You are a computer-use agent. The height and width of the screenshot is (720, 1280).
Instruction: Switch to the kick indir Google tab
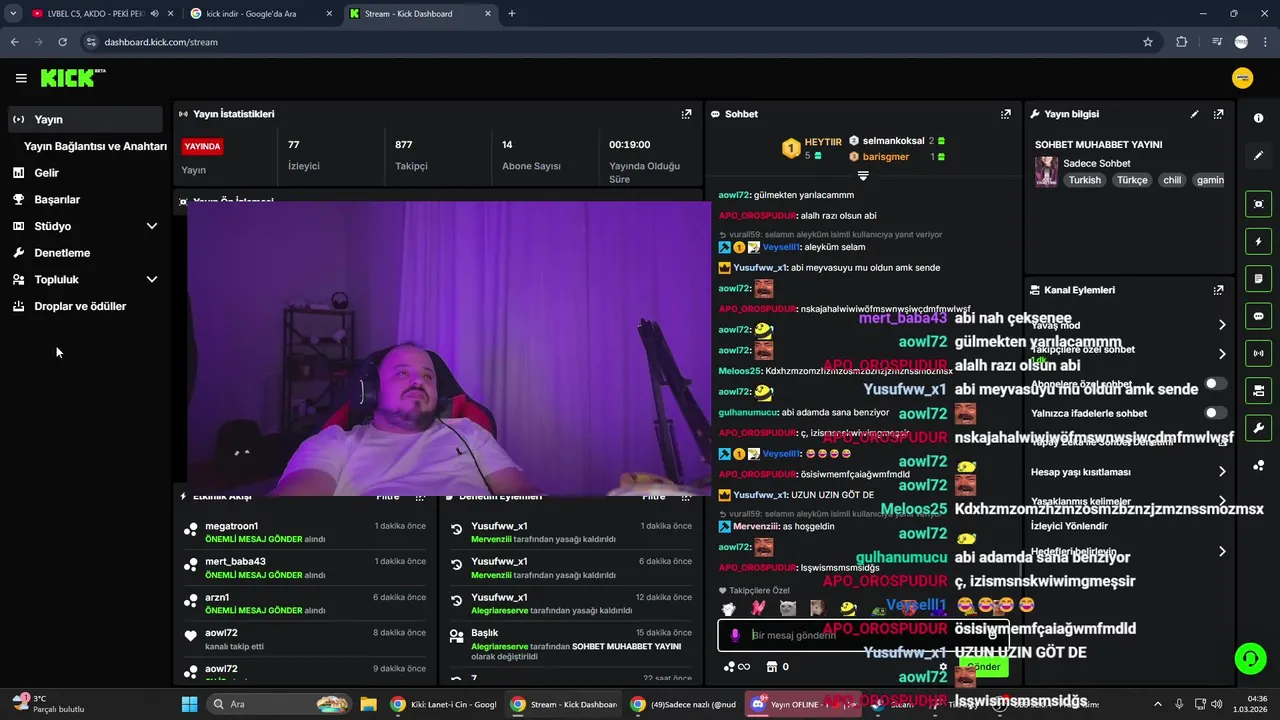[x=262, y=14]
